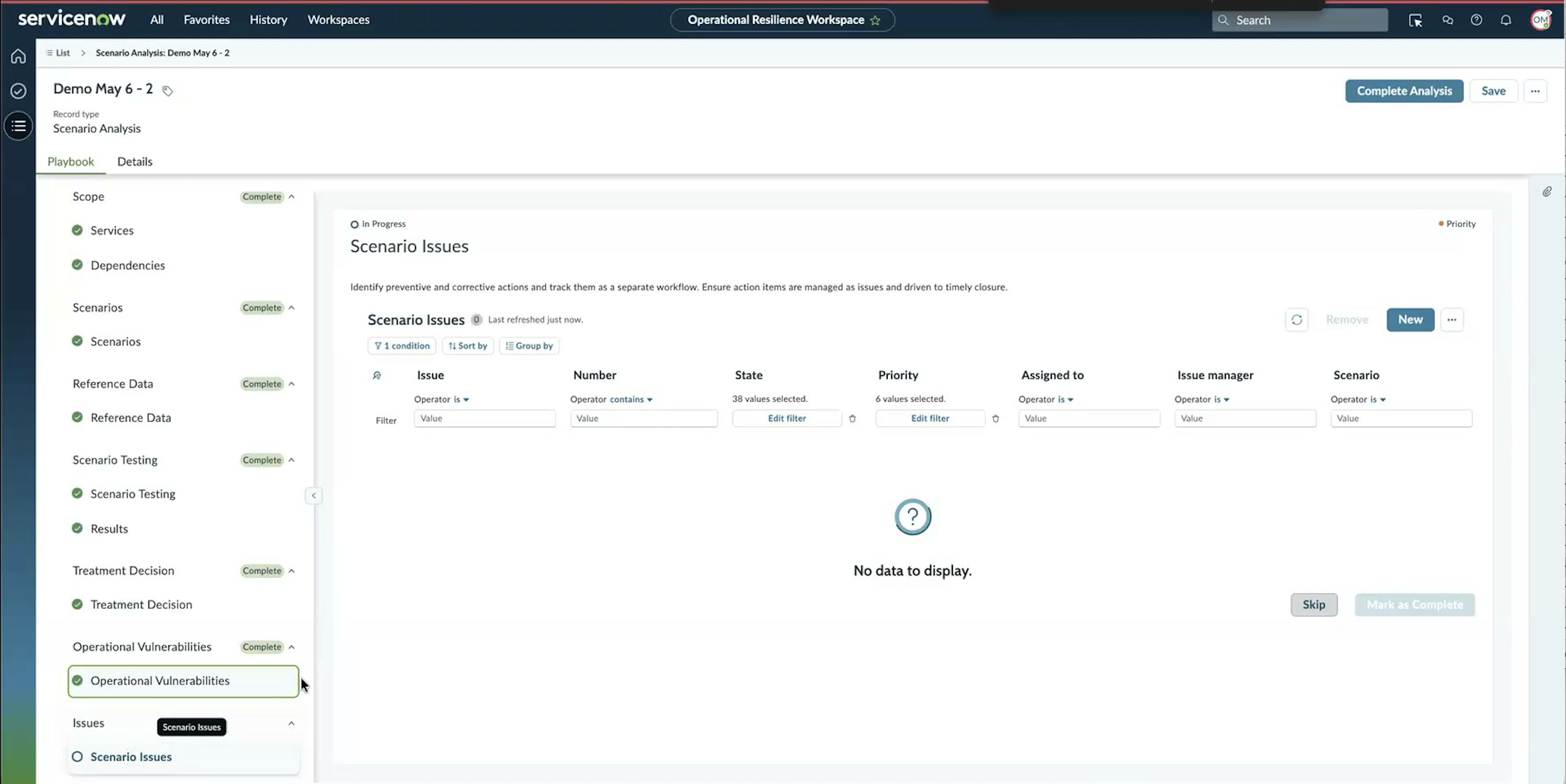This screenshot has height=784, width=1566.
Task: Click the Issue filter Value field
Action: (x=484, y=419)
